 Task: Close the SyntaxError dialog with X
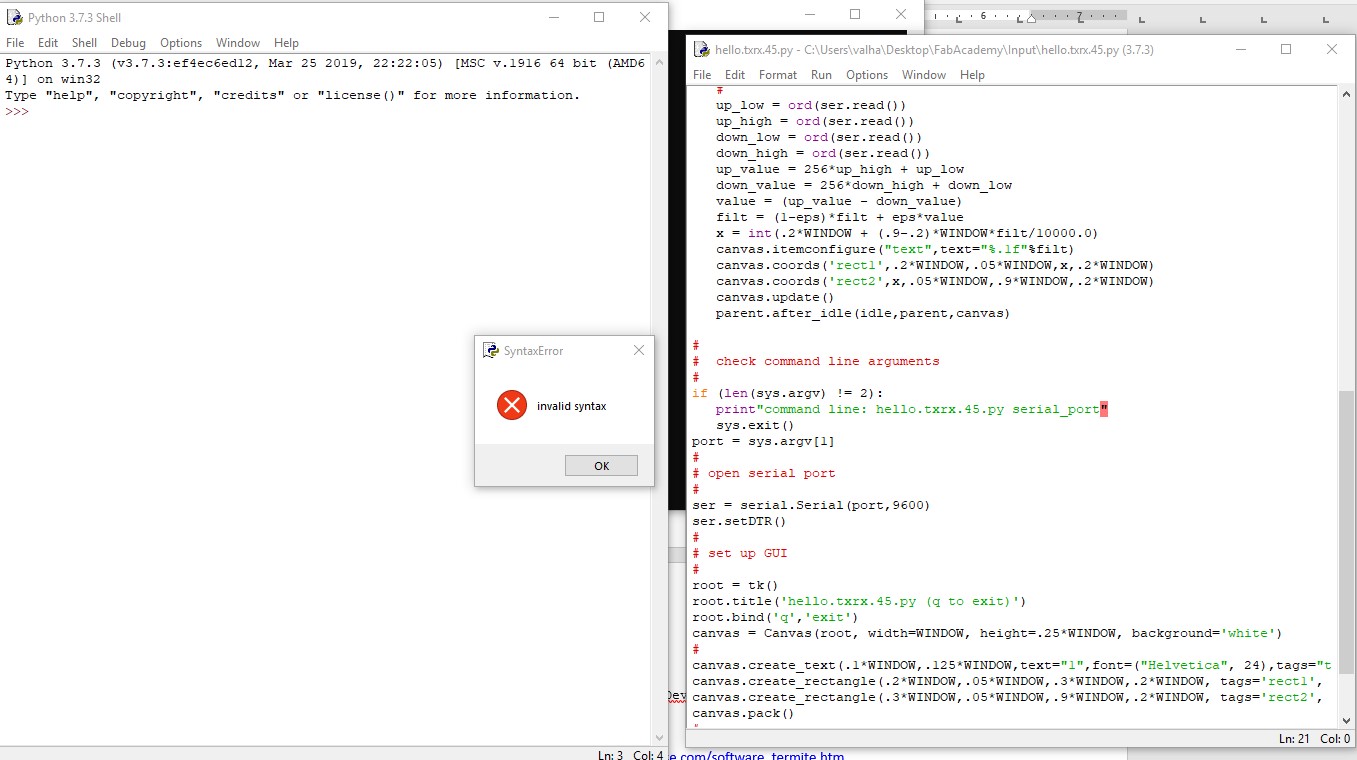[x=639, y=350]
